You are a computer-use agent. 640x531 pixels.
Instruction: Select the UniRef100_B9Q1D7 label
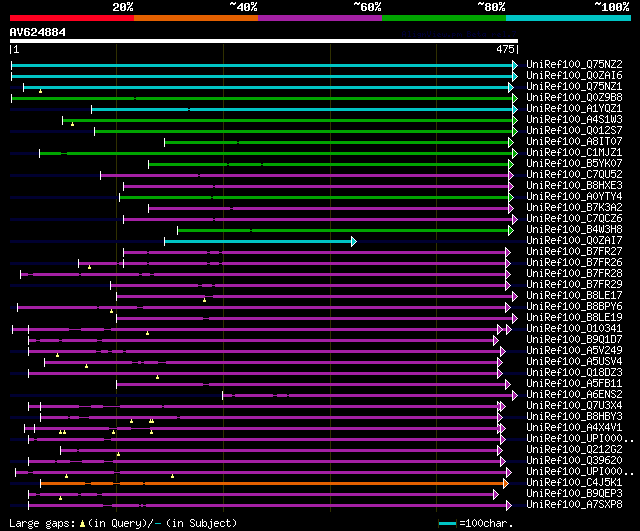pos(574,340)
